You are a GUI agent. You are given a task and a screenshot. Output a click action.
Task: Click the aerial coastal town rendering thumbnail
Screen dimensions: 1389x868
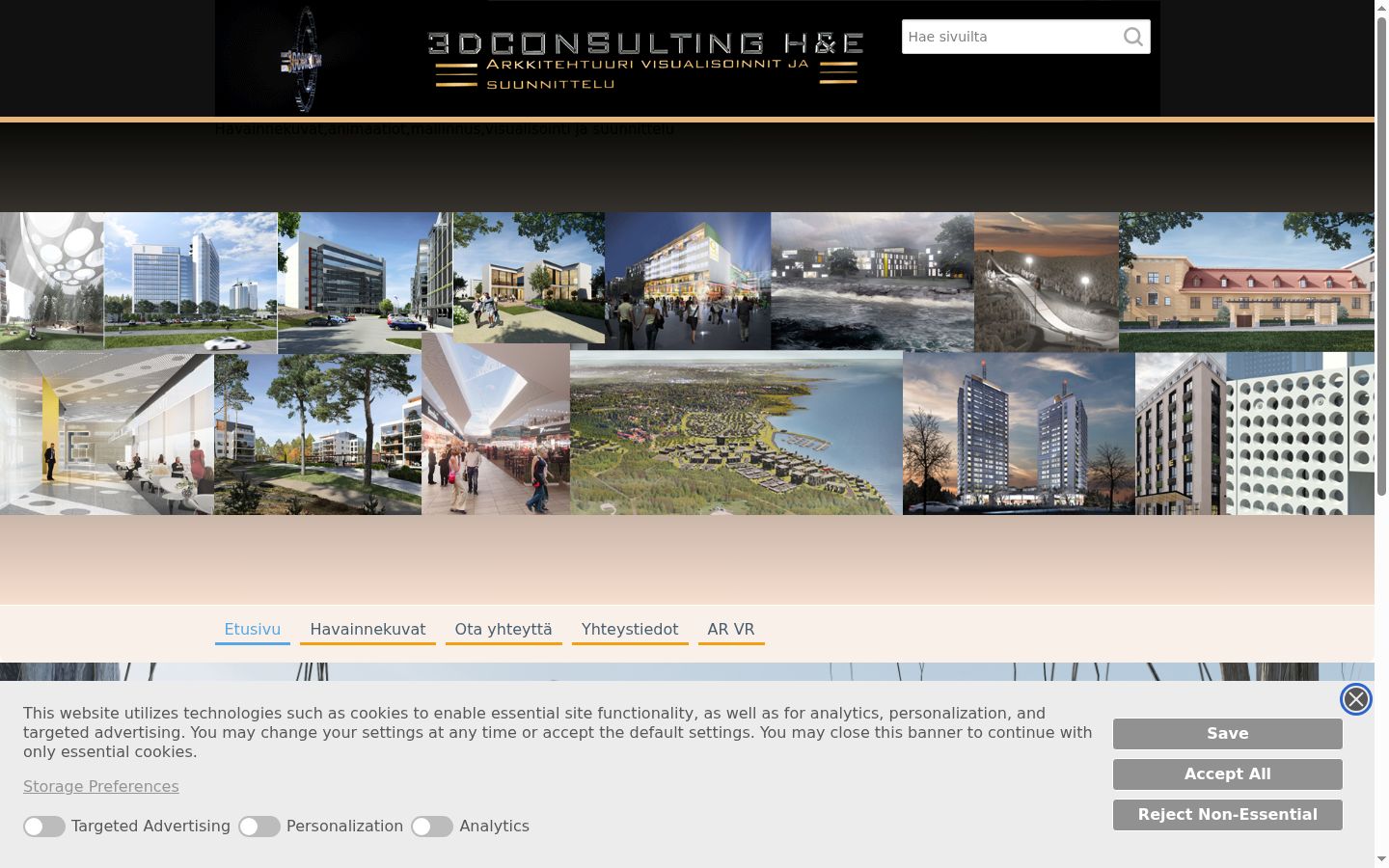[x=736, y=433]
